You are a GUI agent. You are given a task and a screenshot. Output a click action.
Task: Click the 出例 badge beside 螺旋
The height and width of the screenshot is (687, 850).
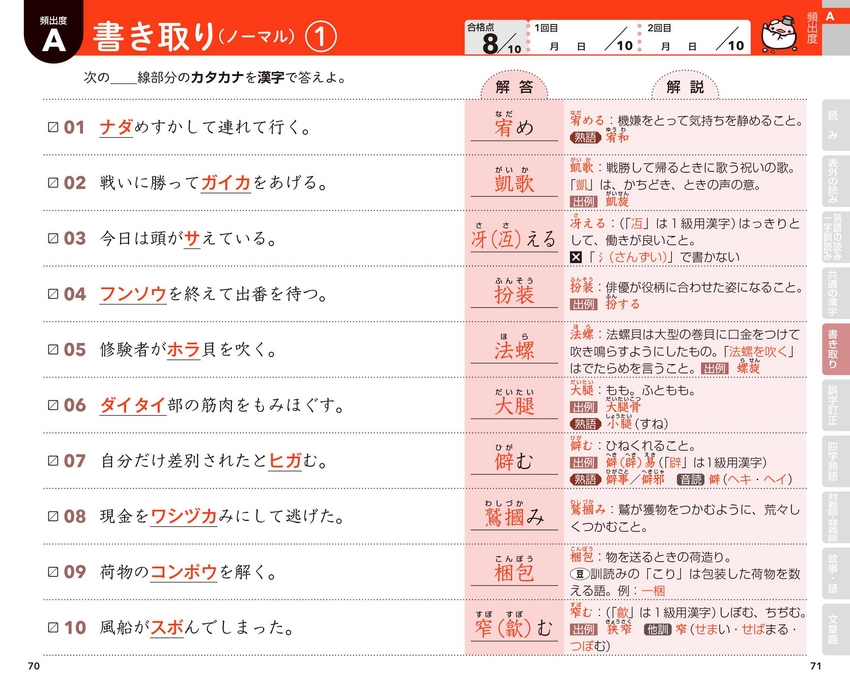(714, 369)
